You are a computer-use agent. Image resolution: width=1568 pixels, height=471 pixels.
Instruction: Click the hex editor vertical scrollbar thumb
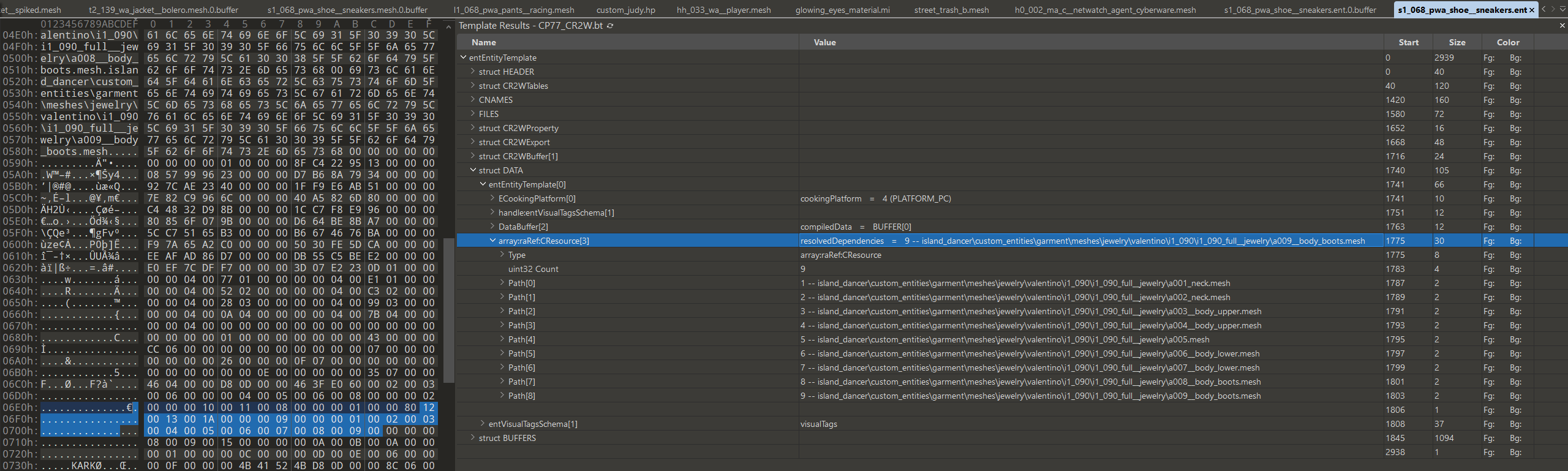(x=449, y=311)
